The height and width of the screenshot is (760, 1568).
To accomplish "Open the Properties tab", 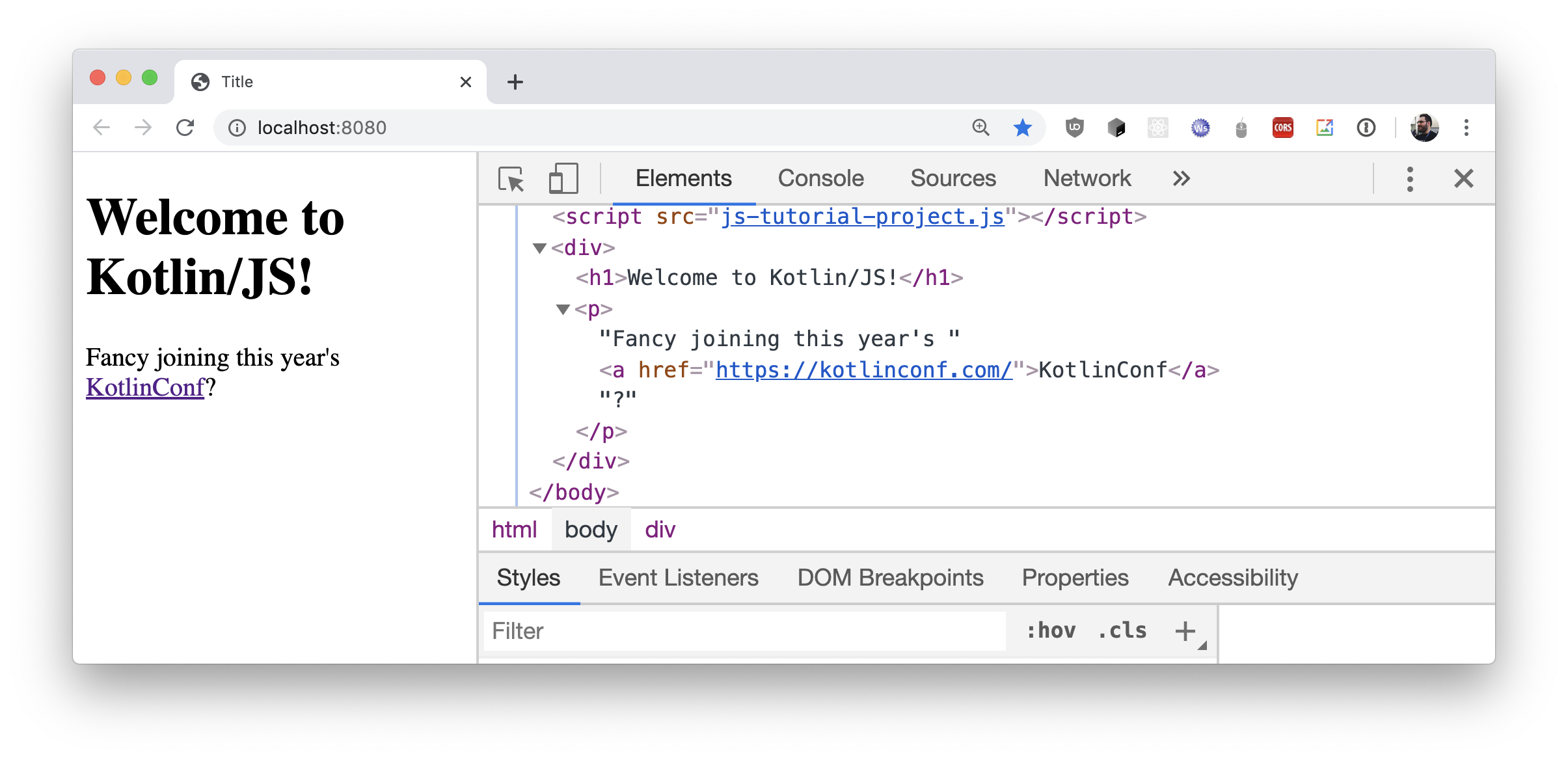I will (1075, 578).
